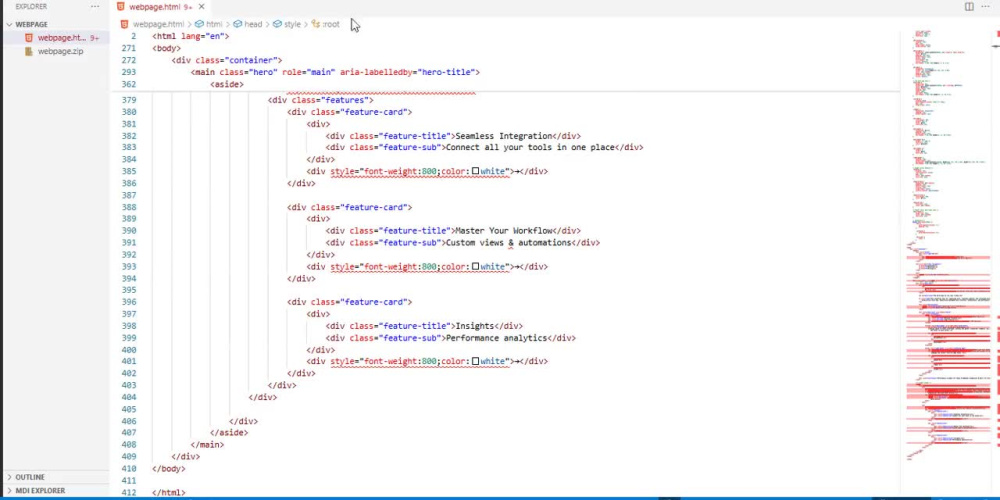
Task: Click sticky scroll line <body>
Action: pyautogui.click(x=166, y=48)
